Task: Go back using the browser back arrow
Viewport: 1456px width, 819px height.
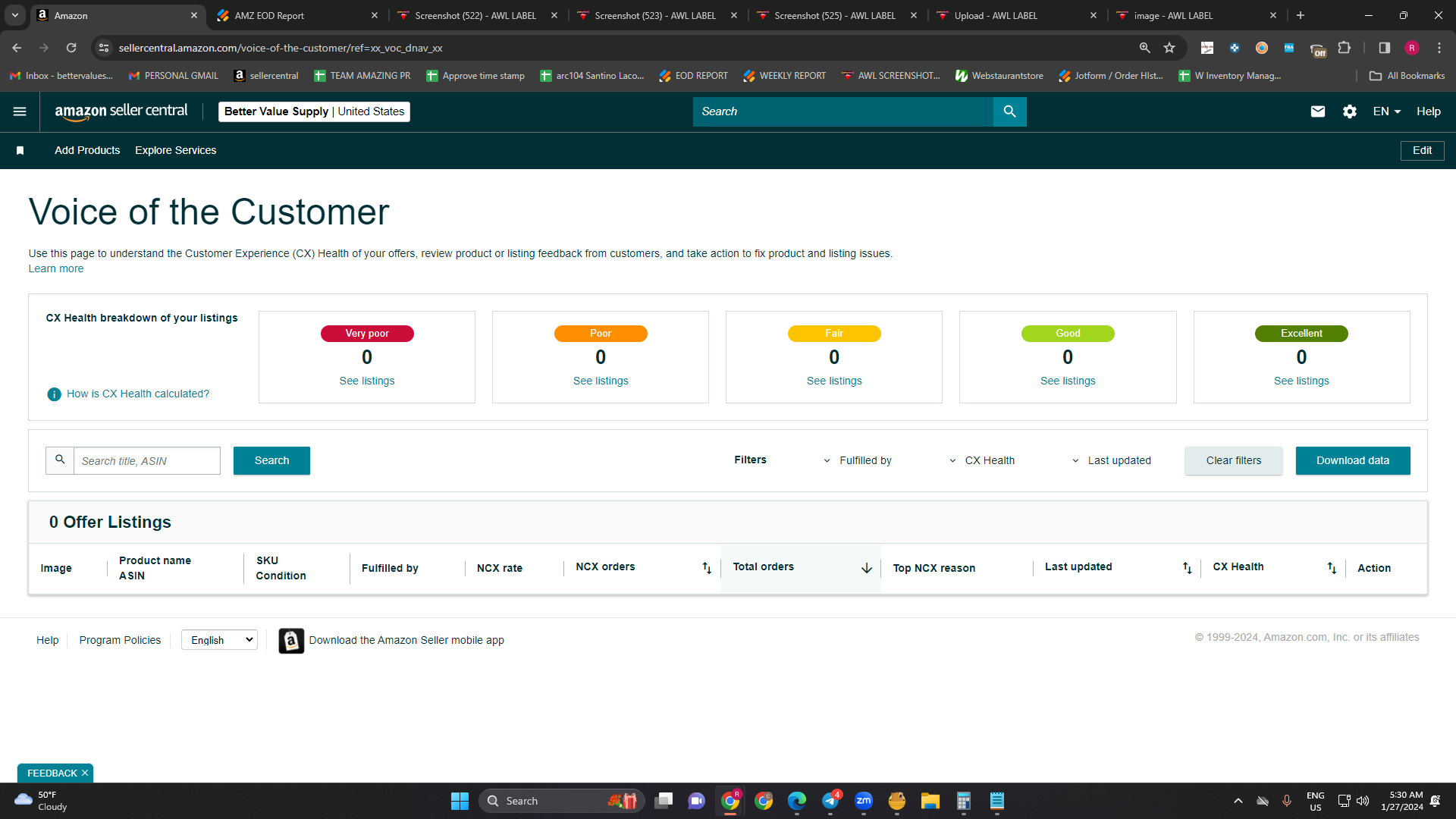Action: tap(17, 48)
